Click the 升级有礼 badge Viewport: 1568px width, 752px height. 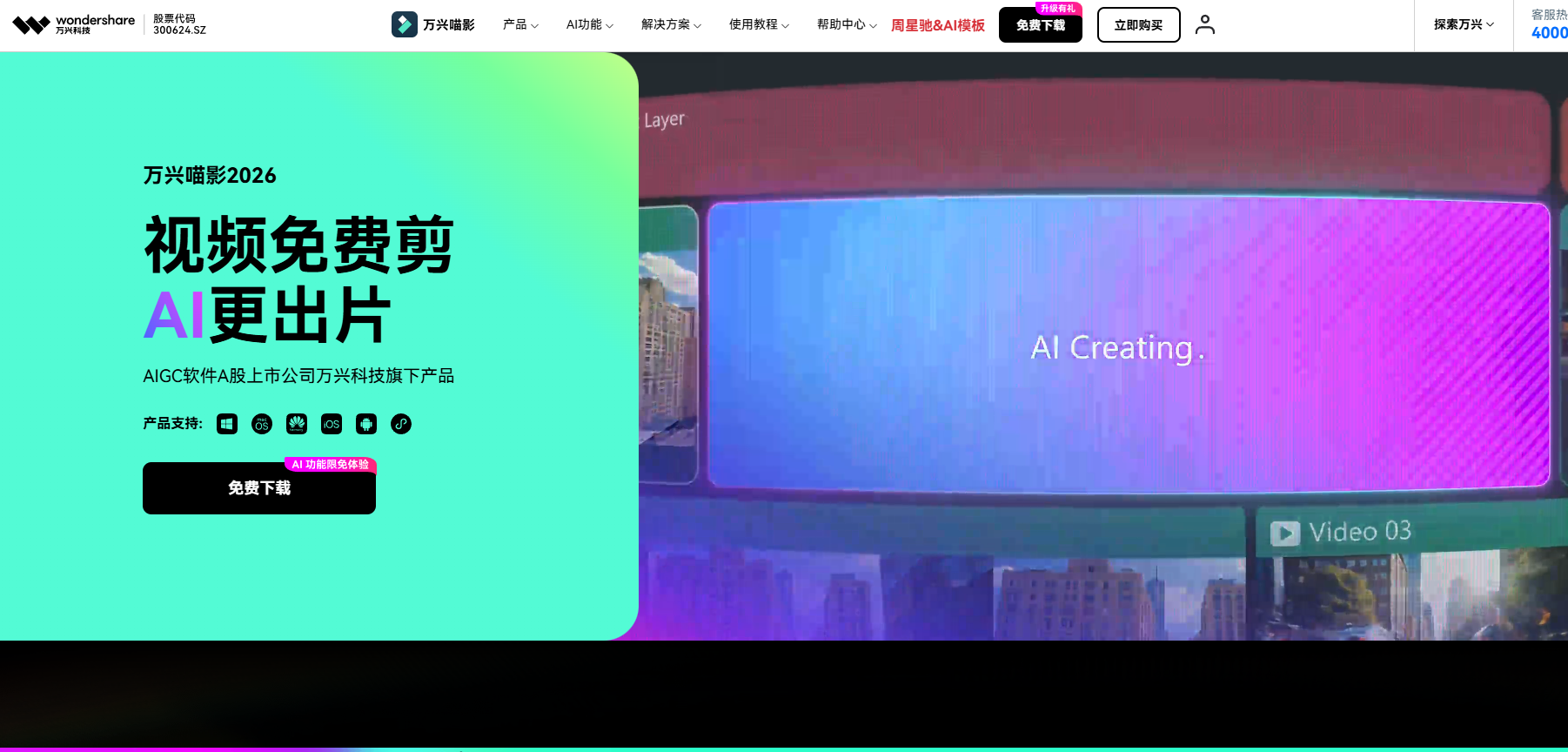click(x=1058, y=9)
